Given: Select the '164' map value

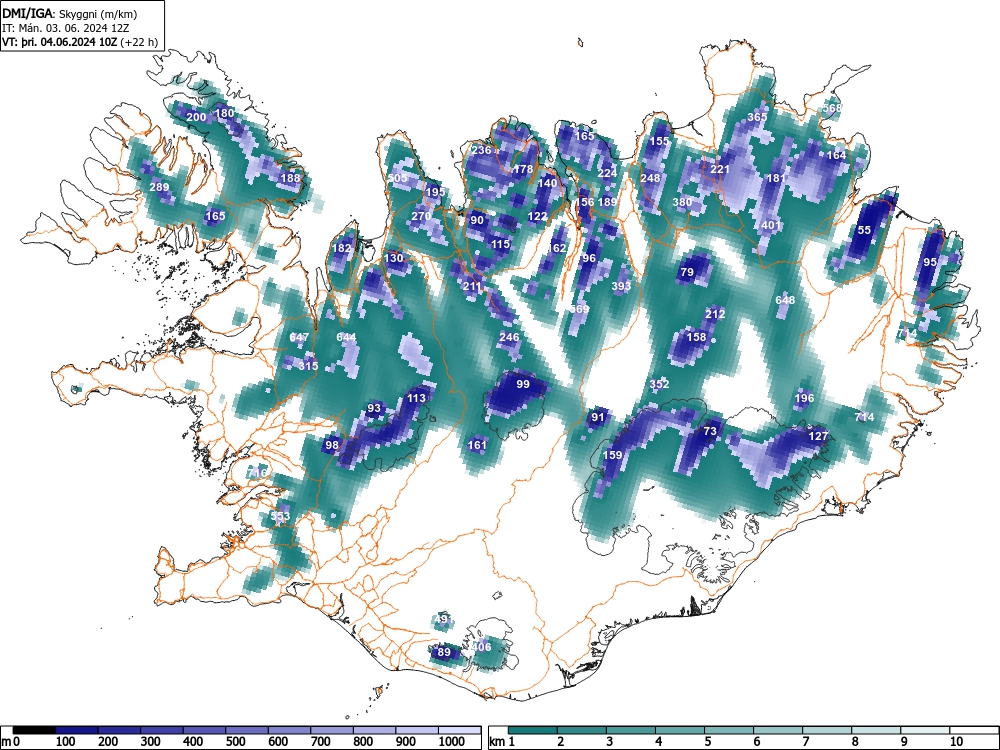Looking at the screenshot, I should tap(836, 154).
